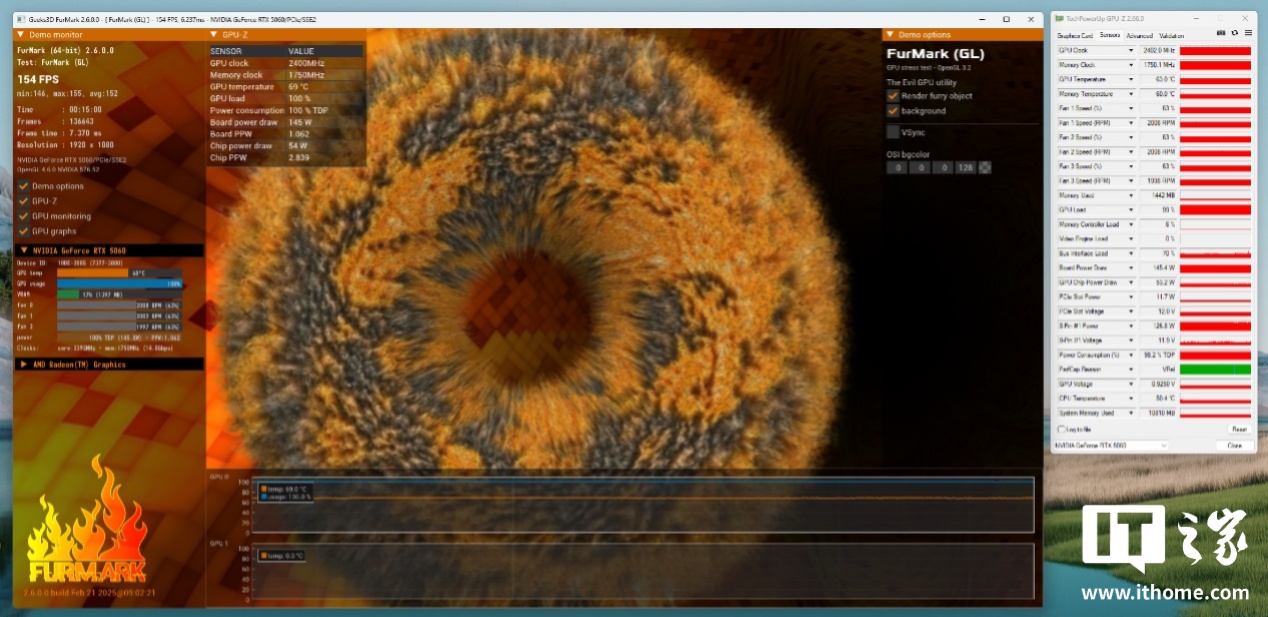Click the System Memory Used value
Image resolution: width=1268 pixels, height=617 pixels.
pyautogui.click(x=1158, y=413)
